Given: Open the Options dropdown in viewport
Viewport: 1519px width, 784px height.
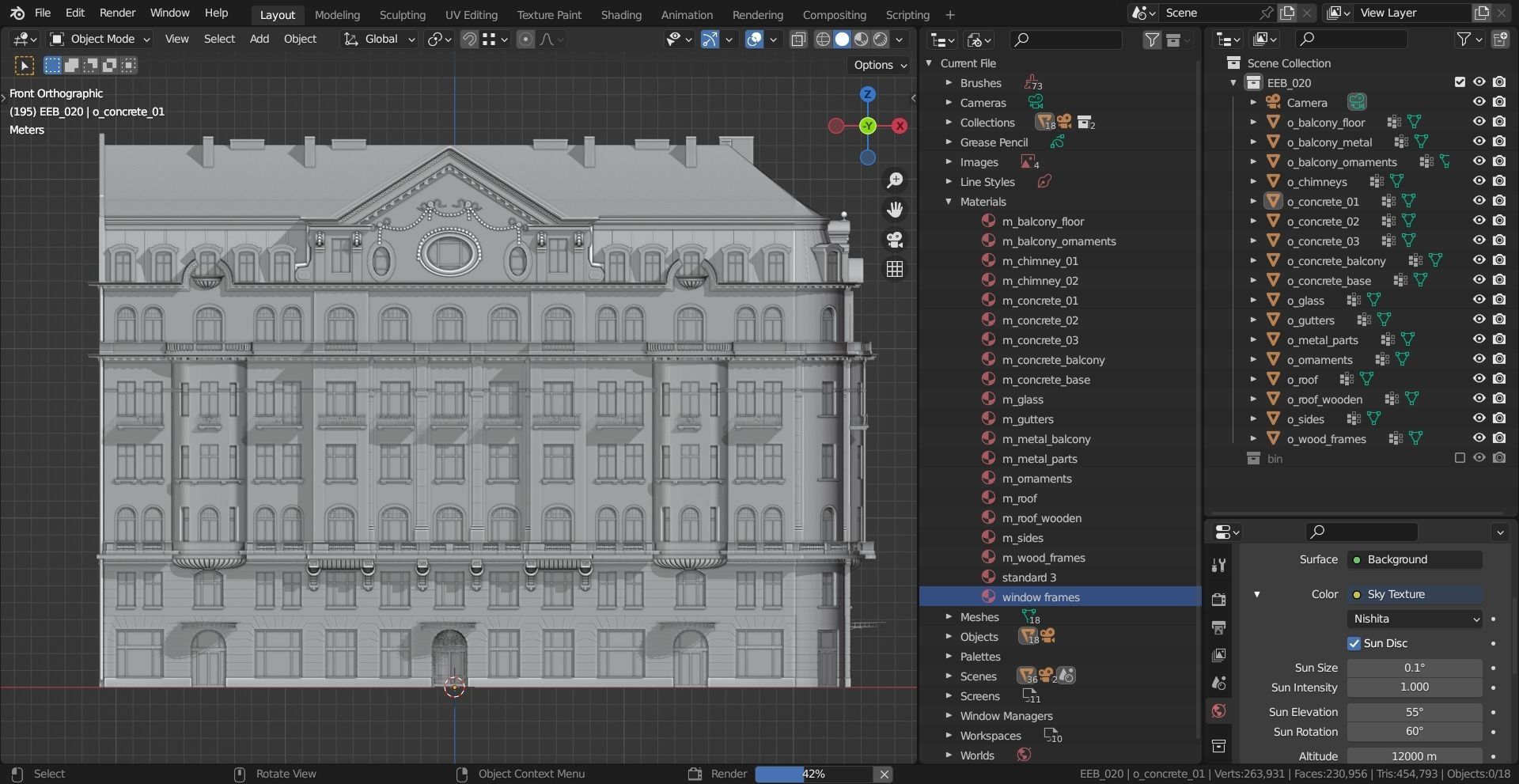Looking at the screenshot, I should (880, 65).
